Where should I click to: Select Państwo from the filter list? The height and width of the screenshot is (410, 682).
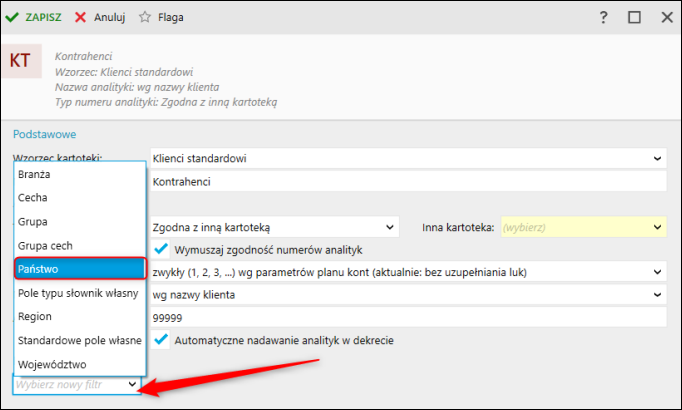click(x=80, y=269)
